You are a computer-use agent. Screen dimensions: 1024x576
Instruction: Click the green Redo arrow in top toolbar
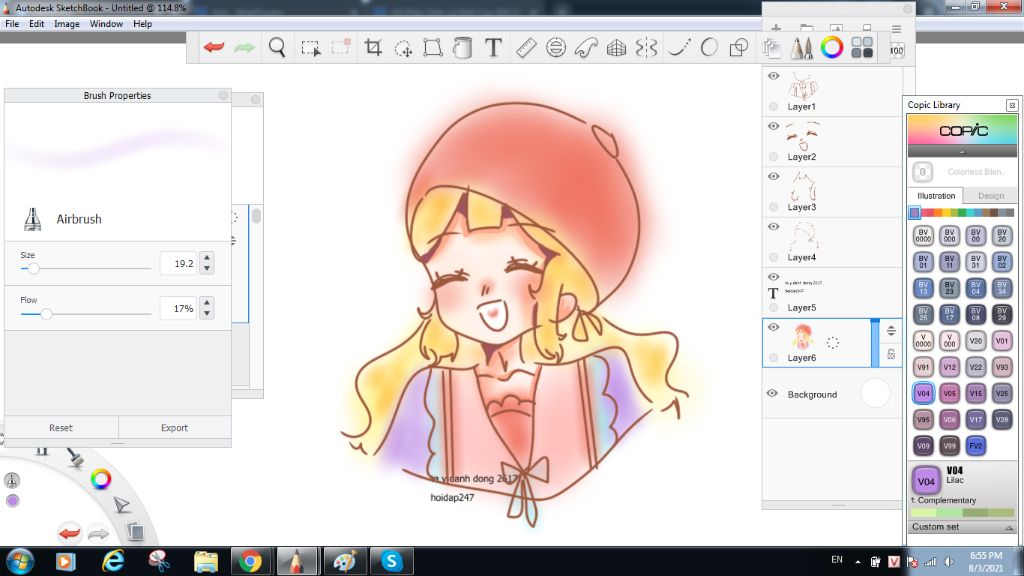coord(244,47)
